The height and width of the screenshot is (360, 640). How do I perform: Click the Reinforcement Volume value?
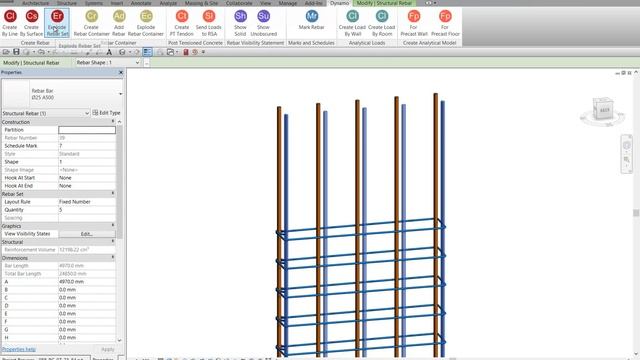pos(87,250)
